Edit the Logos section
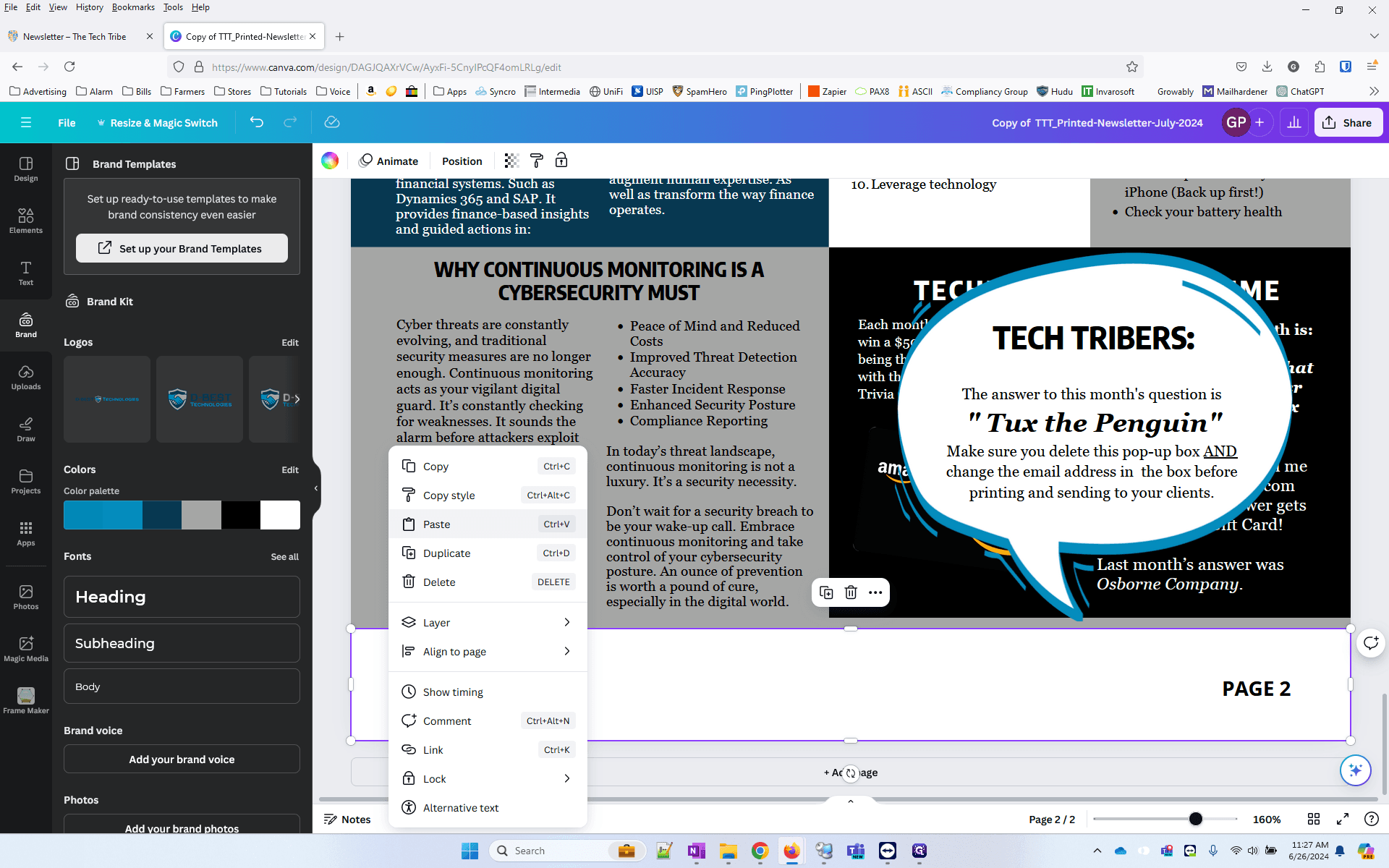The width and height of the screenshot is (1389, 868). pos(290,342)
